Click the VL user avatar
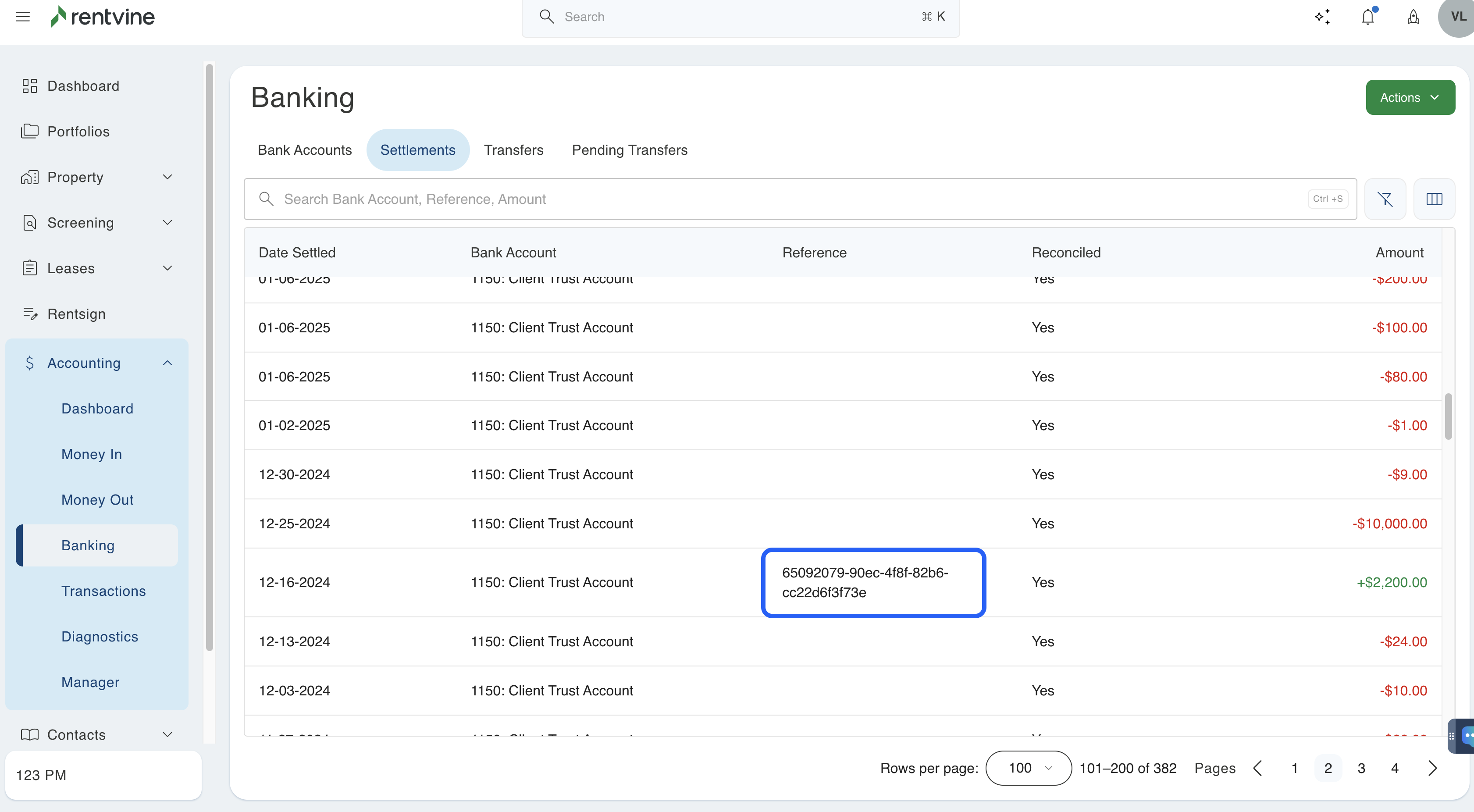The width and height of the screenshot is (1474, 812). click(x=1457, y=17)
